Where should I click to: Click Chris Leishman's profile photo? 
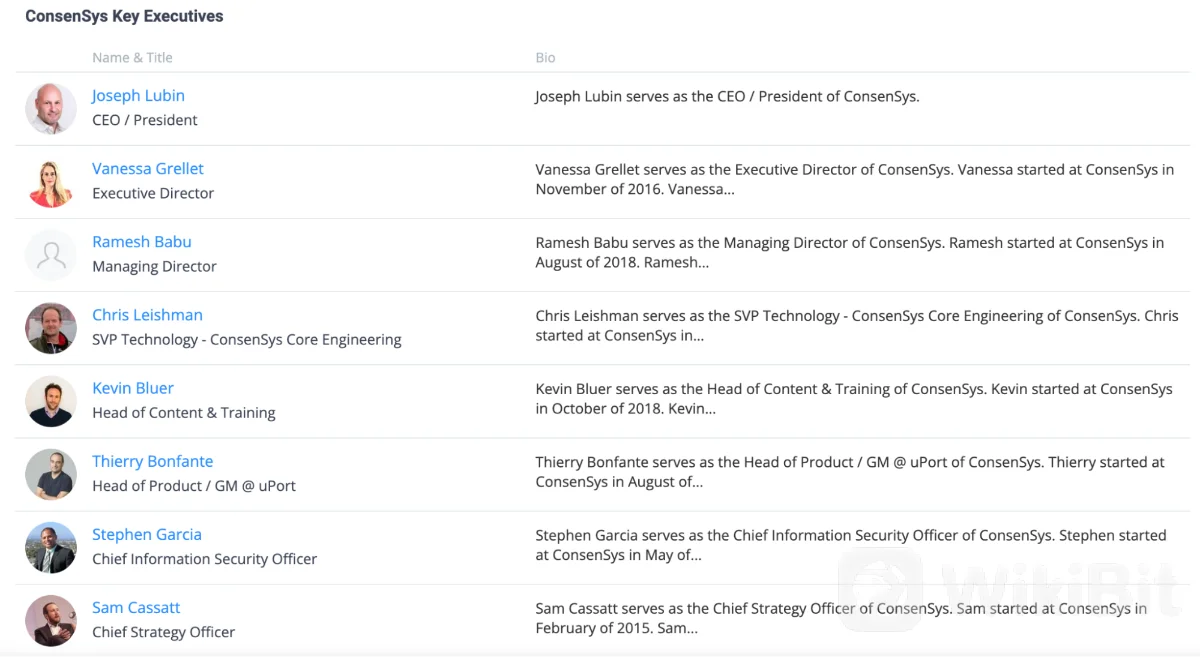pos(50,328)
